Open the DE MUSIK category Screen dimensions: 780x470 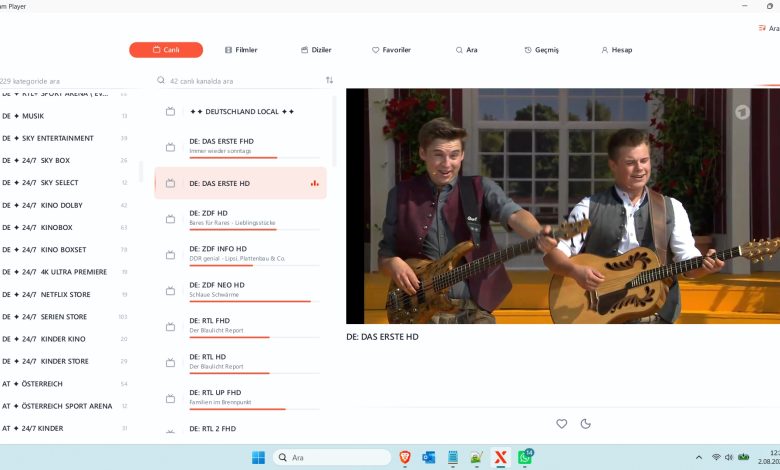click(x=65, y=116)
